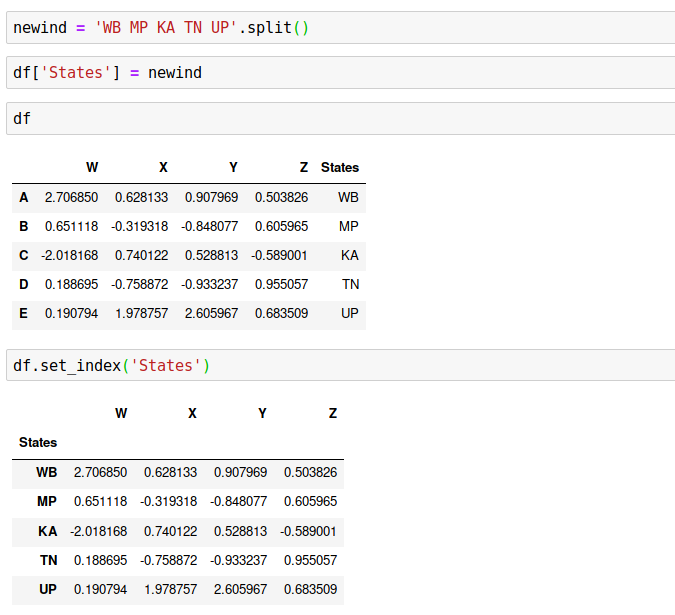Click W column header in first table
The width and height of the screenshot is (675, 615).
(92, 168)
